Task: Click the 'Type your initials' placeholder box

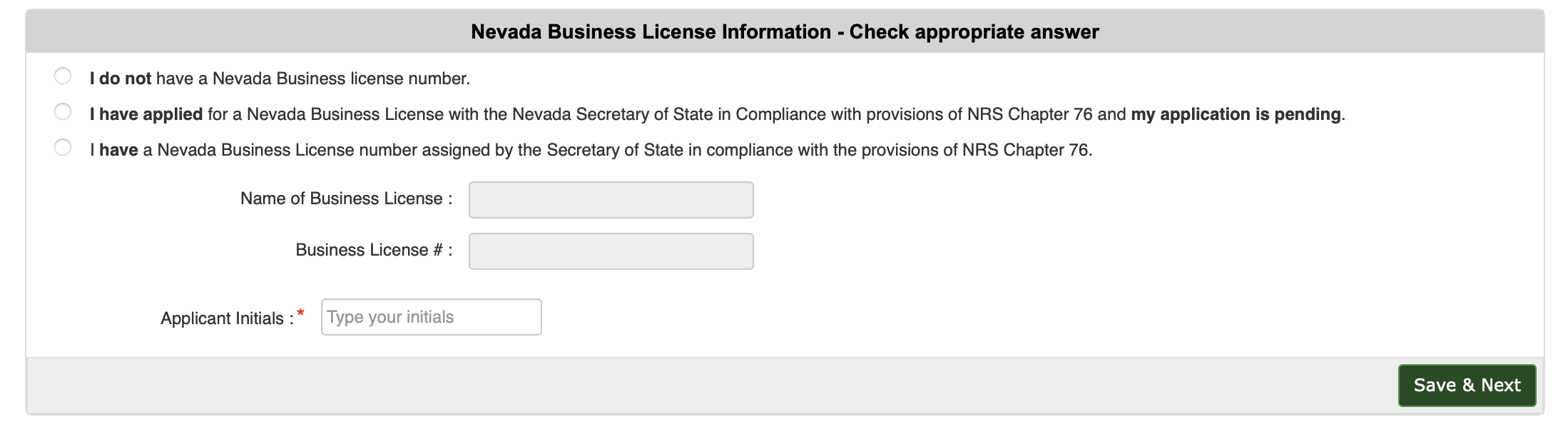Action: [x=431, y=316]
